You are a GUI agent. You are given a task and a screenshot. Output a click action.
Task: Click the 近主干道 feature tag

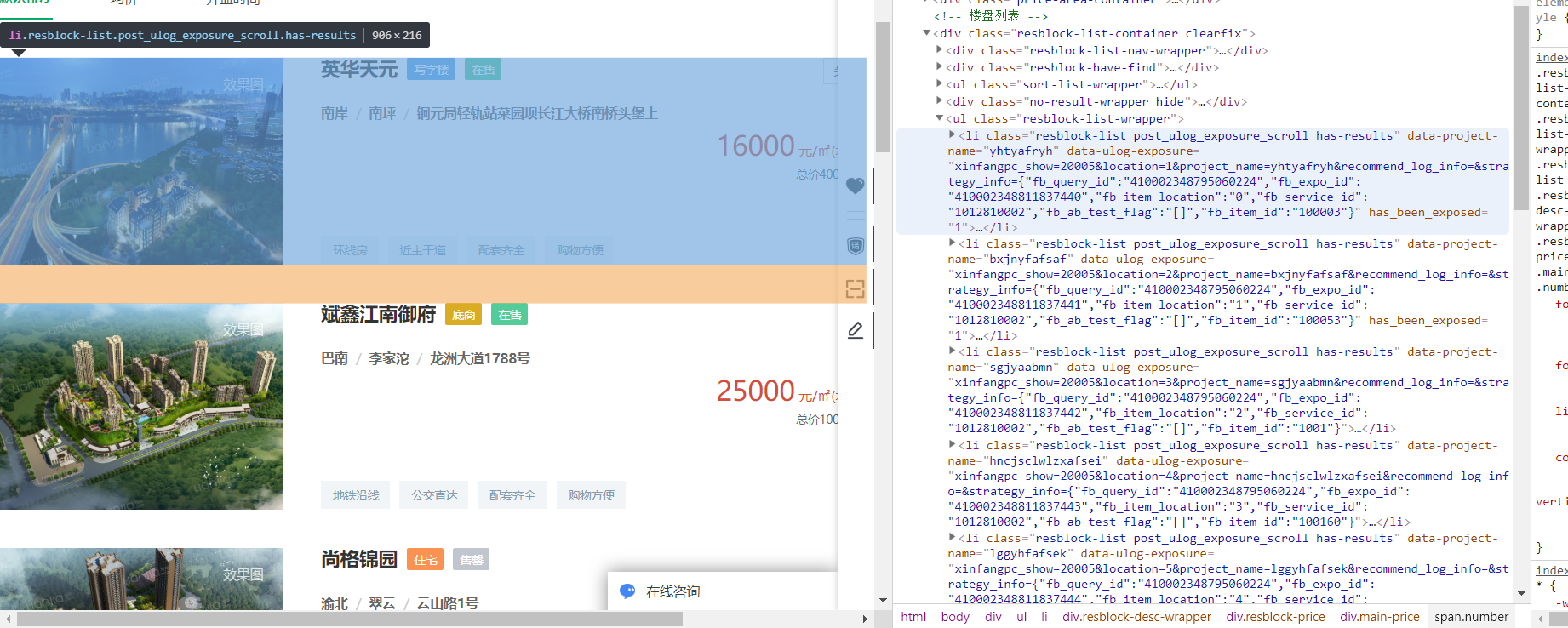tap(423, 250)
